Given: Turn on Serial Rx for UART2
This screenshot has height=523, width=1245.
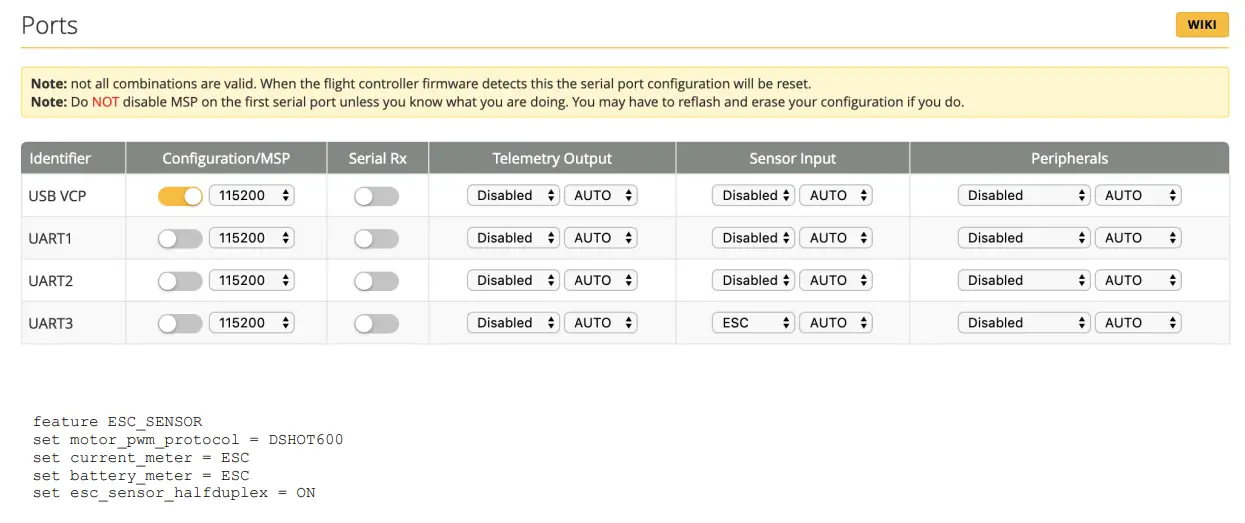Looking at the screenshot, I should pos(376,281).
